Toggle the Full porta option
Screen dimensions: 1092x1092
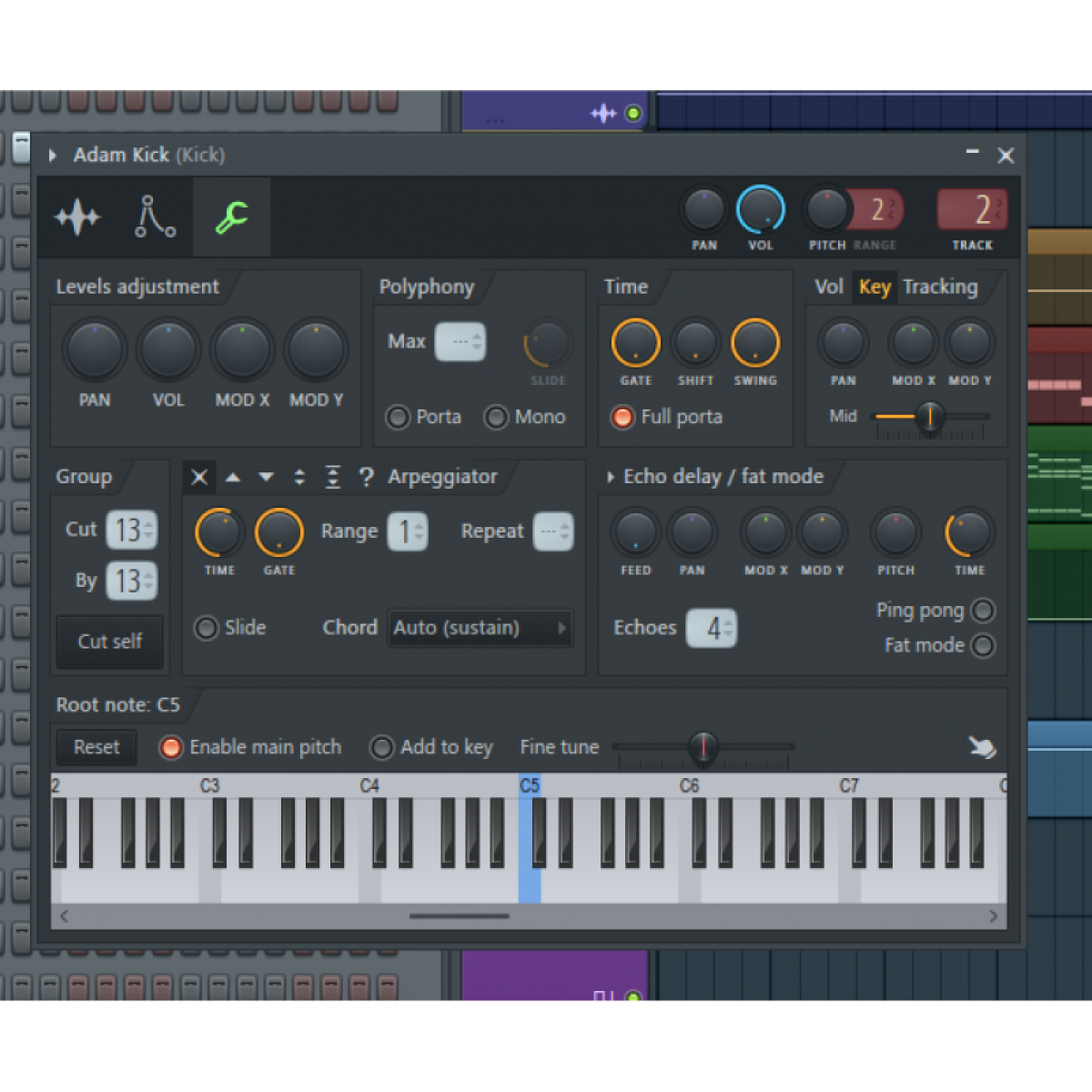pyautogui.click(x=622, y=417)
